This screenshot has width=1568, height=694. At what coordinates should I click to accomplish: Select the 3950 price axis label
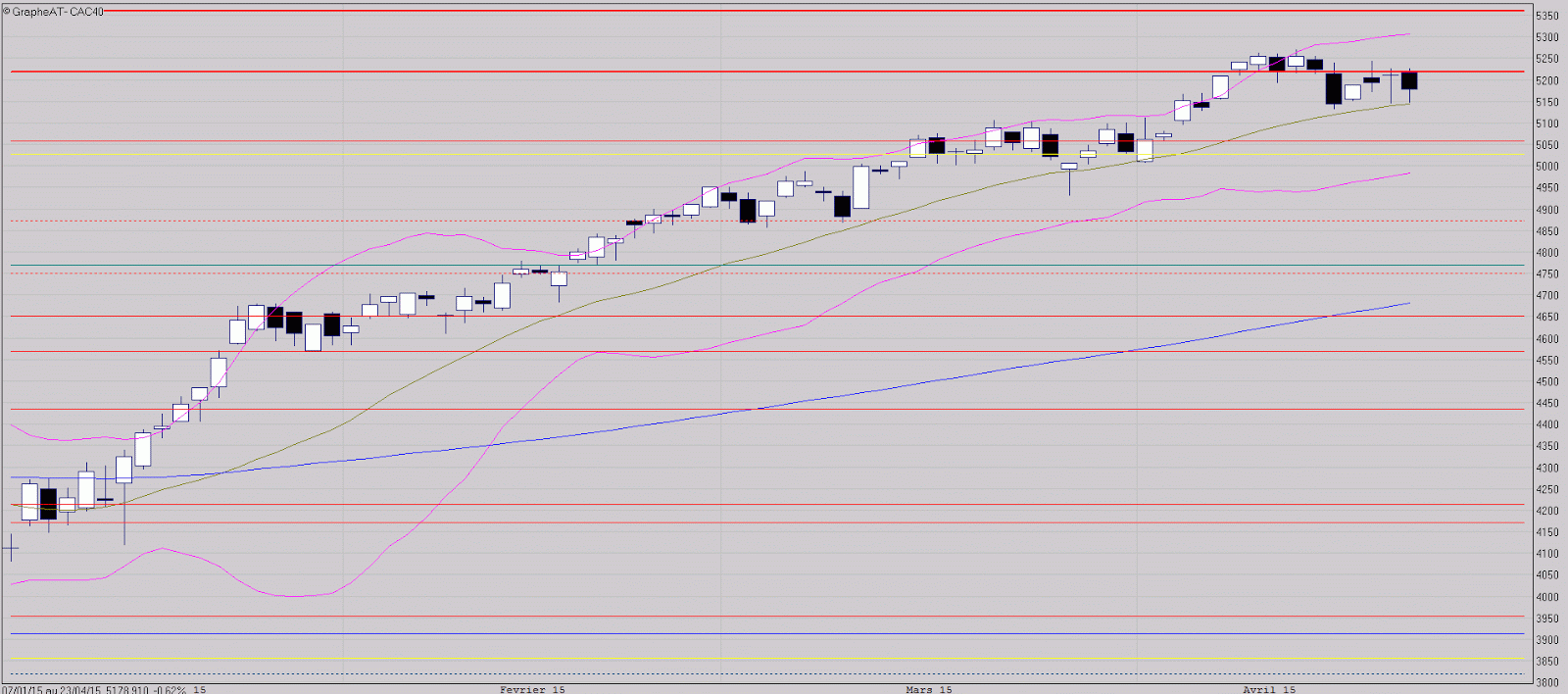click(x=1547, y=620)
